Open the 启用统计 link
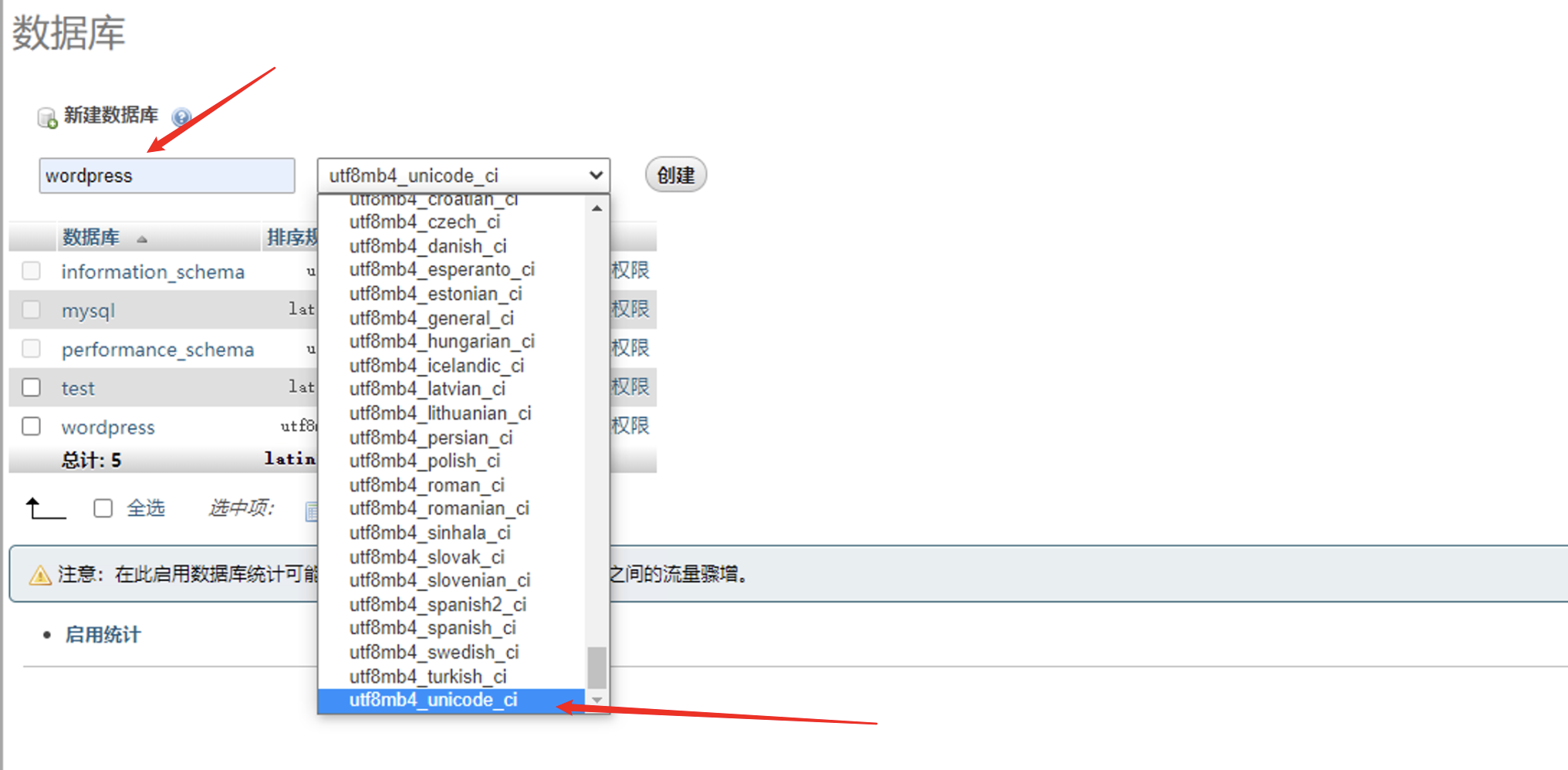1568x770 pixels. [x=101, y=634]
